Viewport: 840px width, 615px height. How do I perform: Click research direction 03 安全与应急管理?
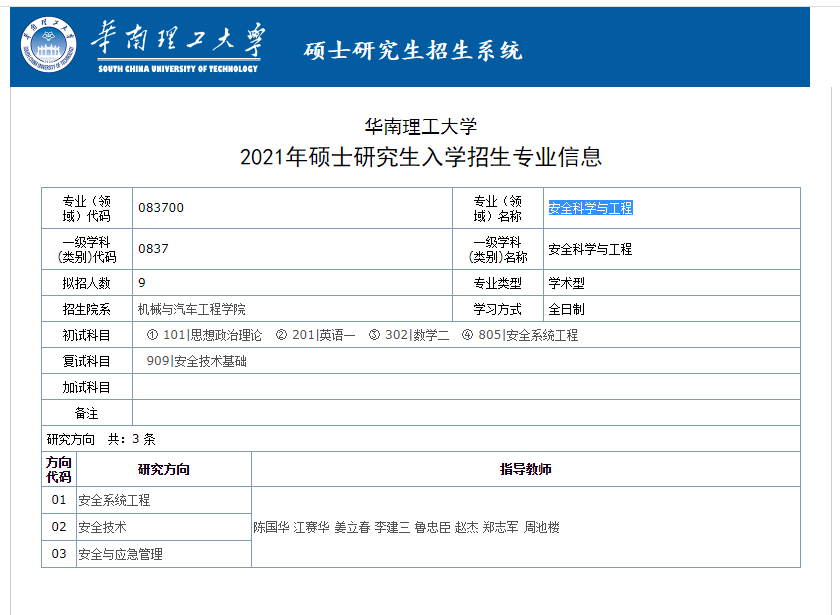[121, 554]
